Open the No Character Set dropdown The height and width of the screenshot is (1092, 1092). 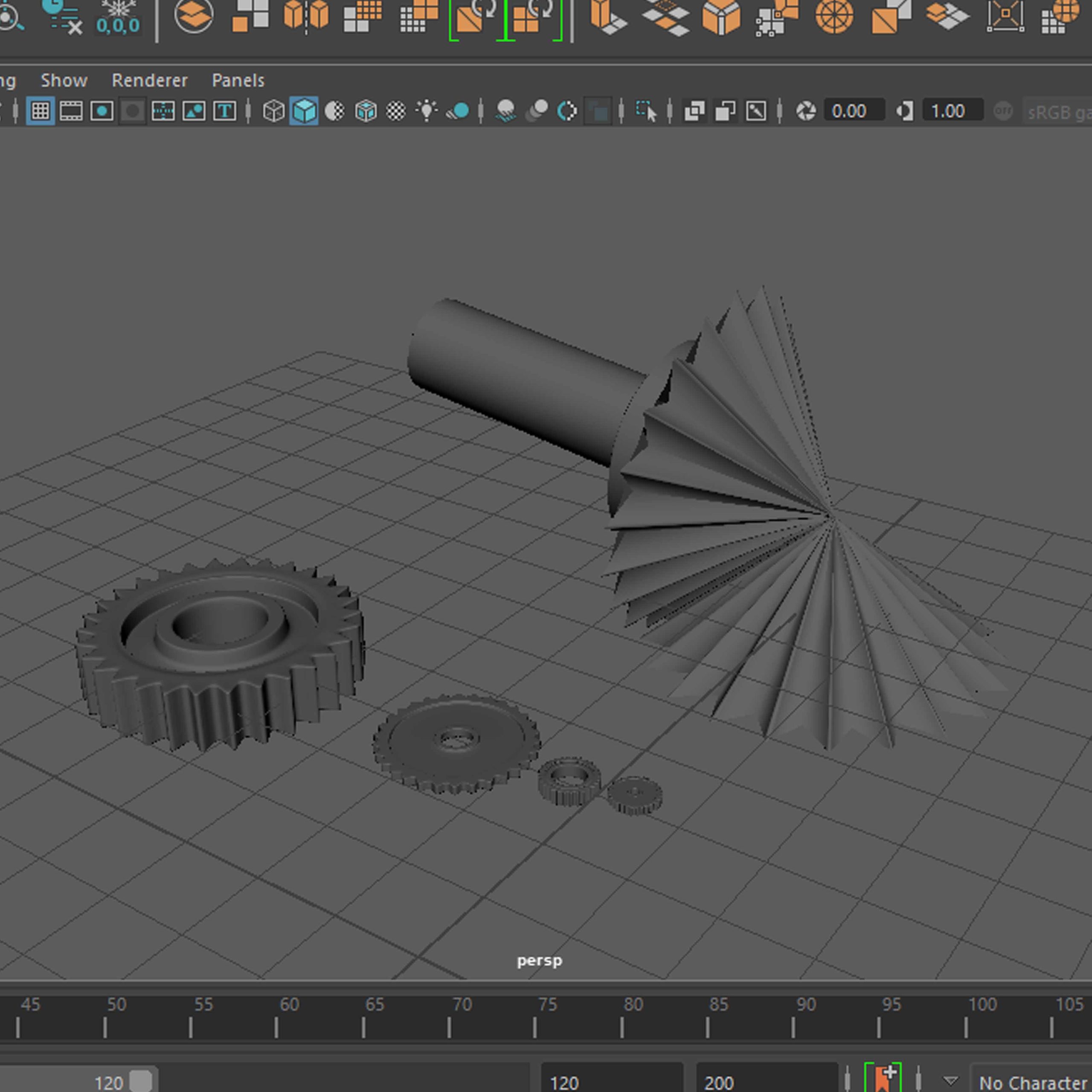(x=1031, y=1078)
